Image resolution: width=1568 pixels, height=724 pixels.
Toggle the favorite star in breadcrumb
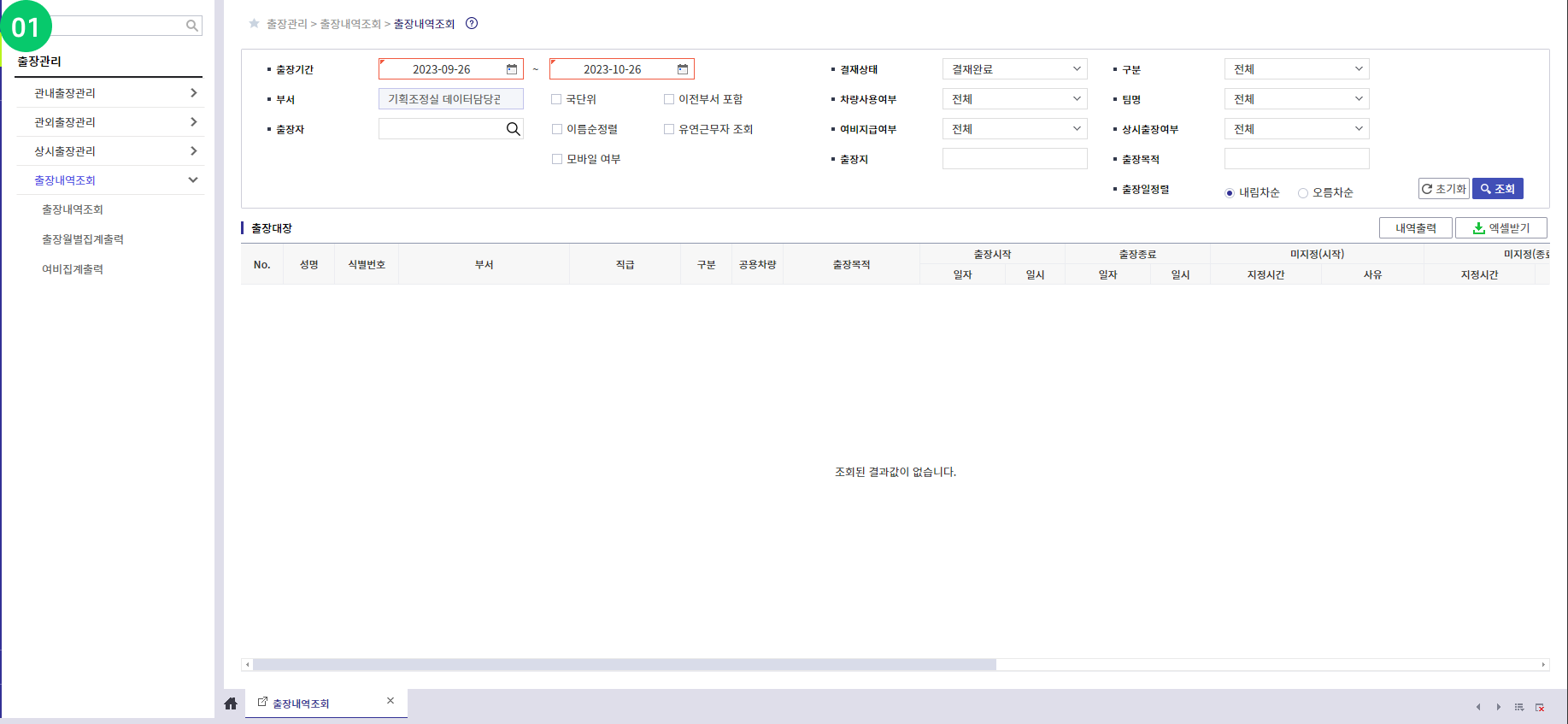click(x=254, y=24)
